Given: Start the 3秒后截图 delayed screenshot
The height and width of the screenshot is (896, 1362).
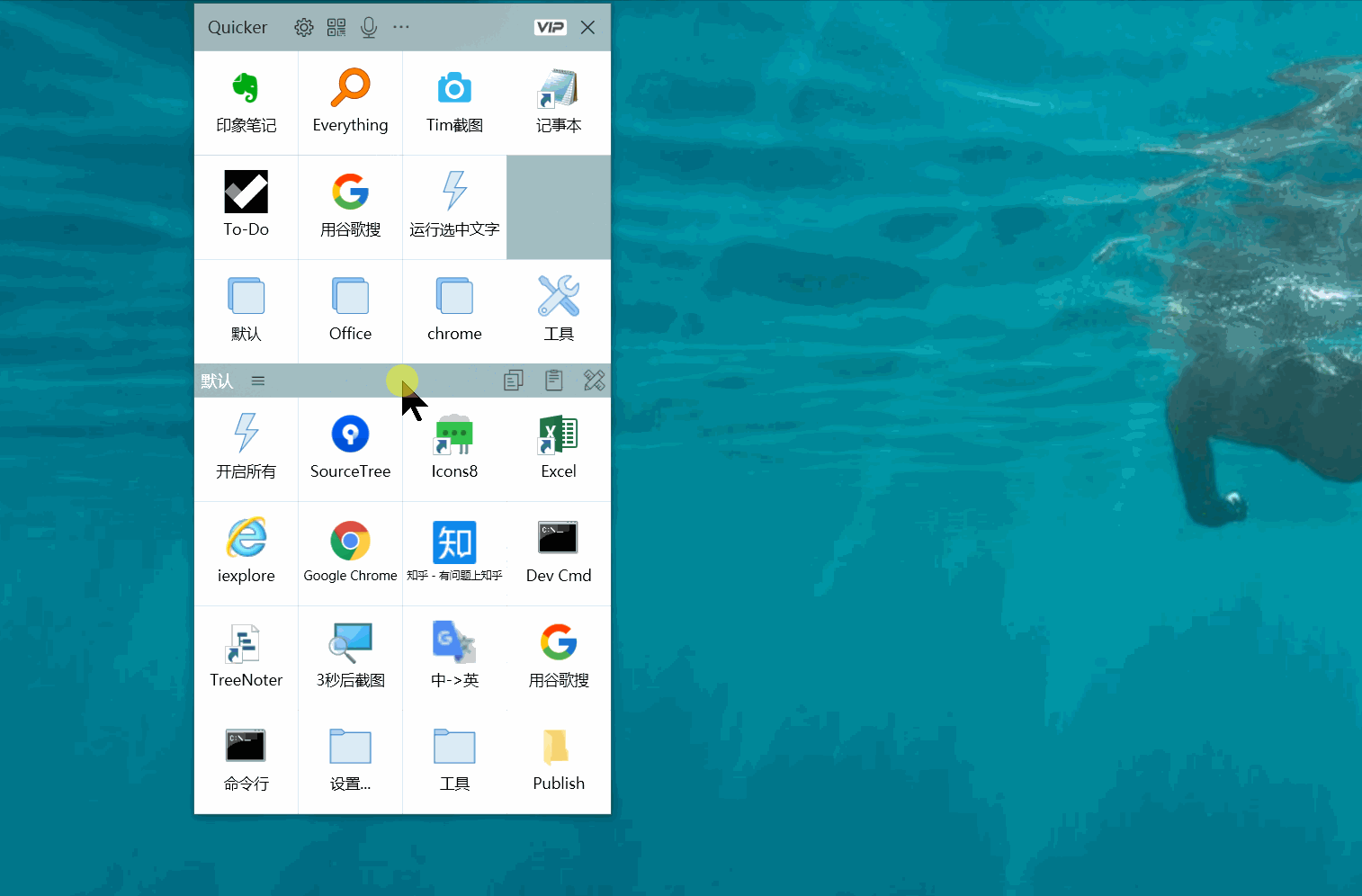Looking at the screenshot, I should [350, 658].
